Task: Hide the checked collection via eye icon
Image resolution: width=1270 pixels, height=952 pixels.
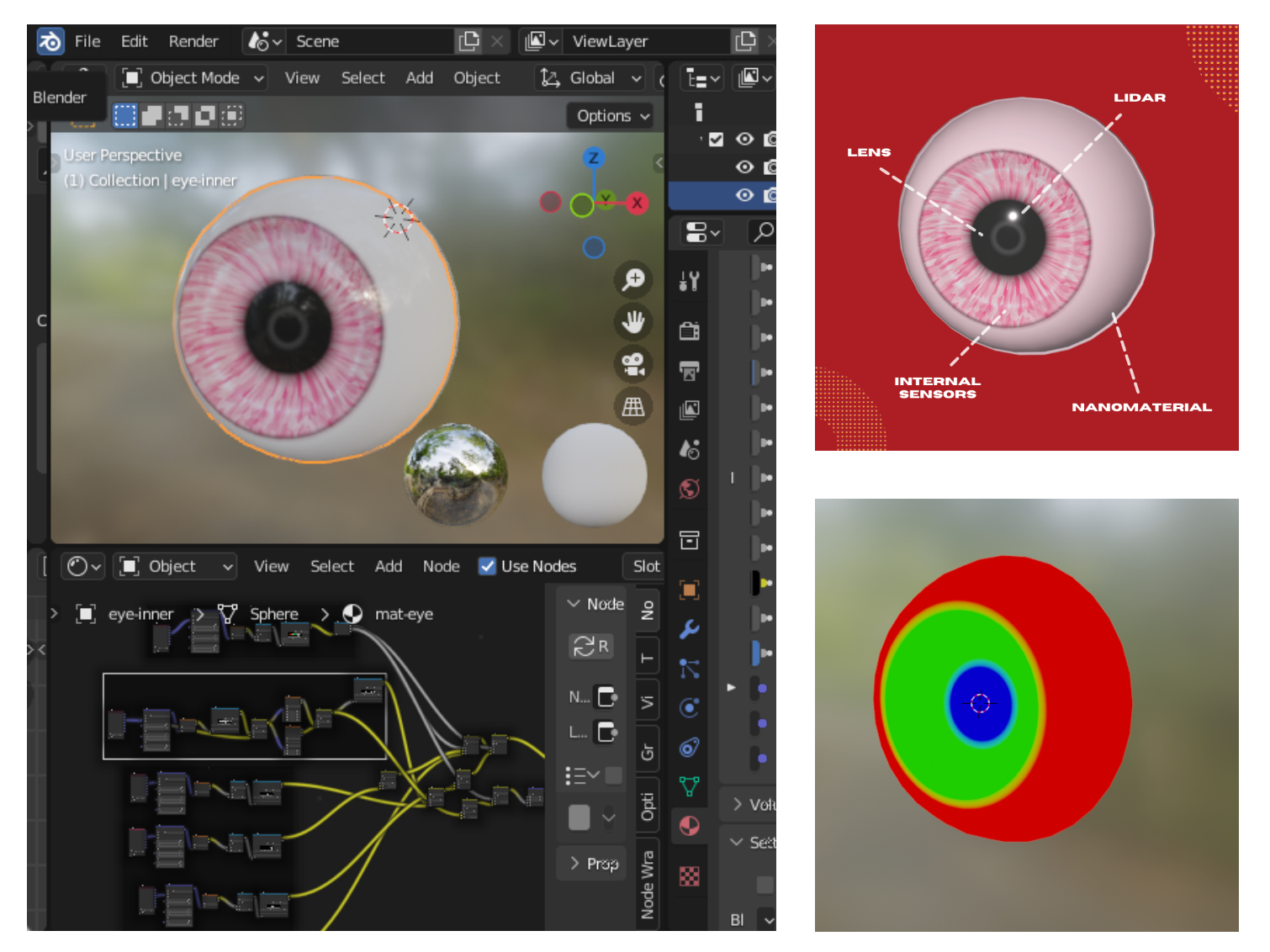Action: (x=744, y=140)
